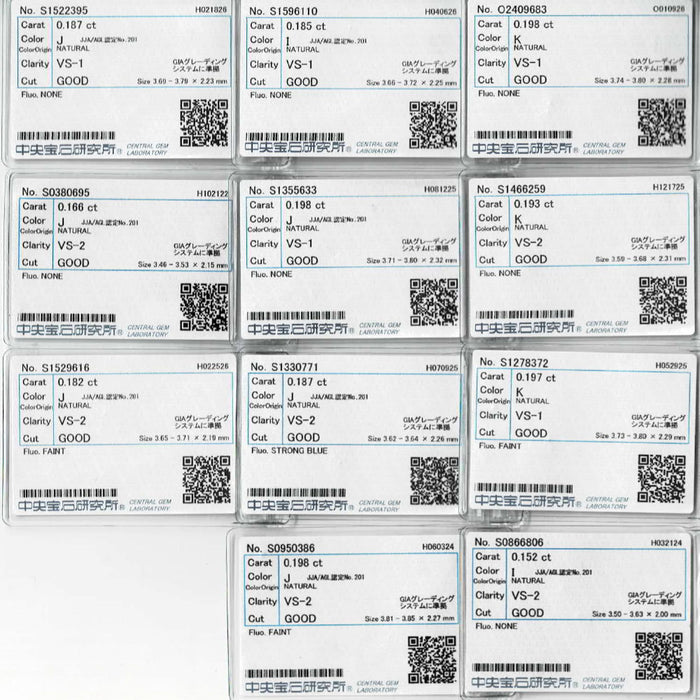Screen dimensions: 700x700
Task: Click the barcode on card S1529616
Action: [68, 493]
